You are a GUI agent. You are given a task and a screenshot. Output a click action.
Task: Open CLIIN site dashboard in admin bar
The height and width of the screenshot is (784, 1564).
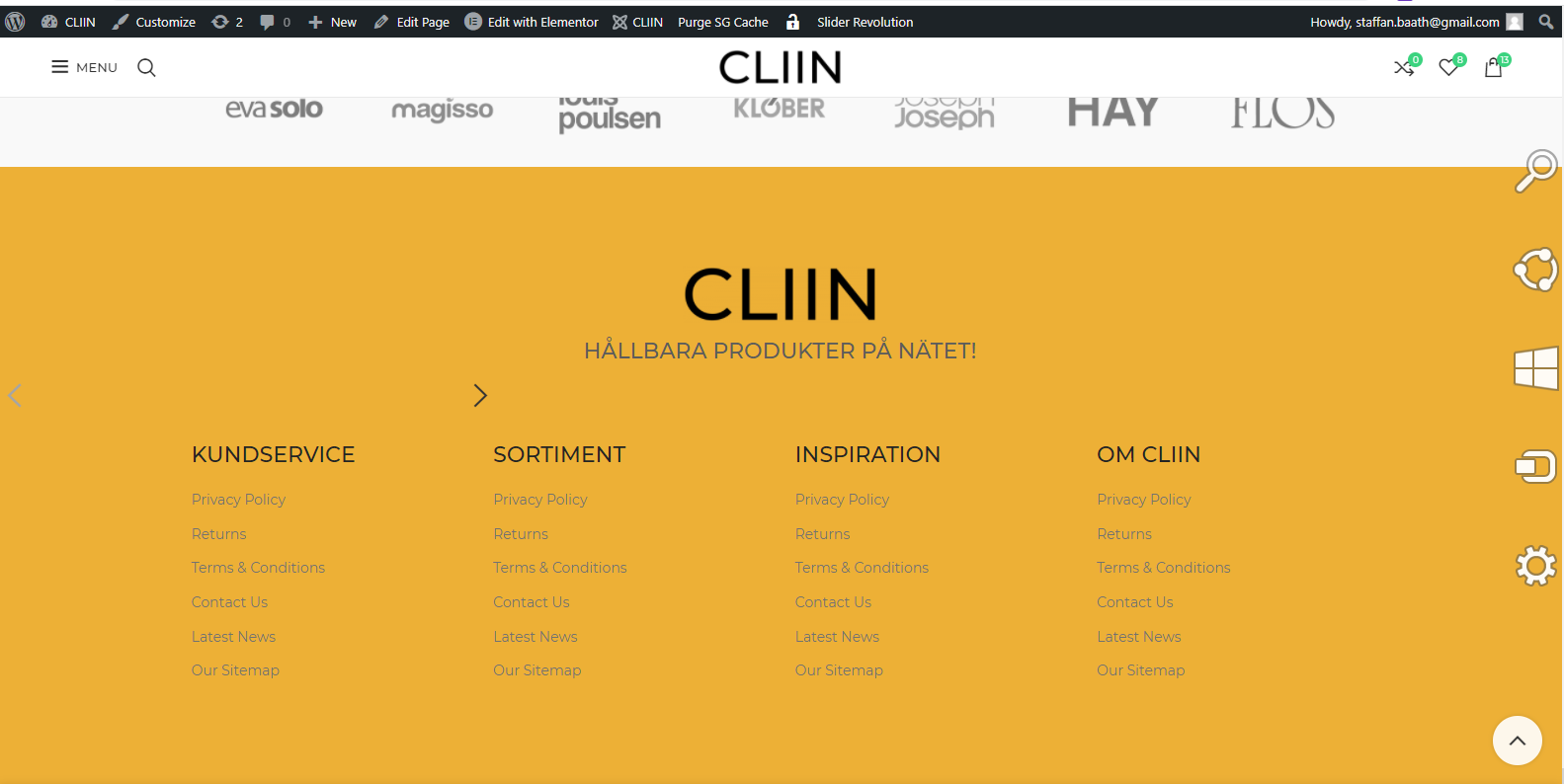point(68,22)
